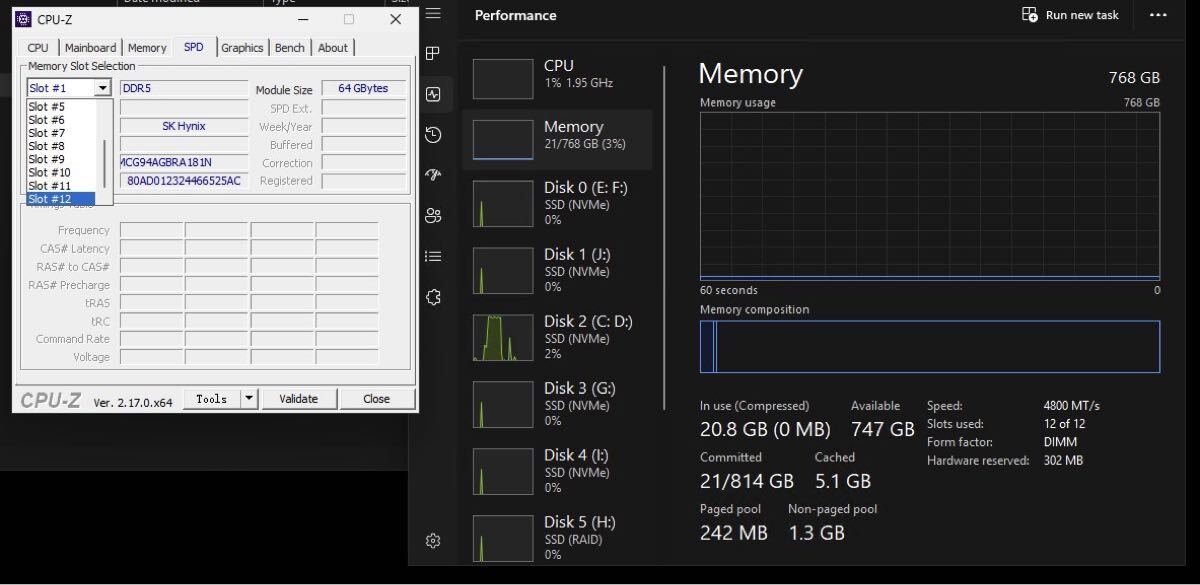The height and width of the screenshot is (585, 1200).
Task: Open the Services puzzle-piece icon
Action: point(433,297)
